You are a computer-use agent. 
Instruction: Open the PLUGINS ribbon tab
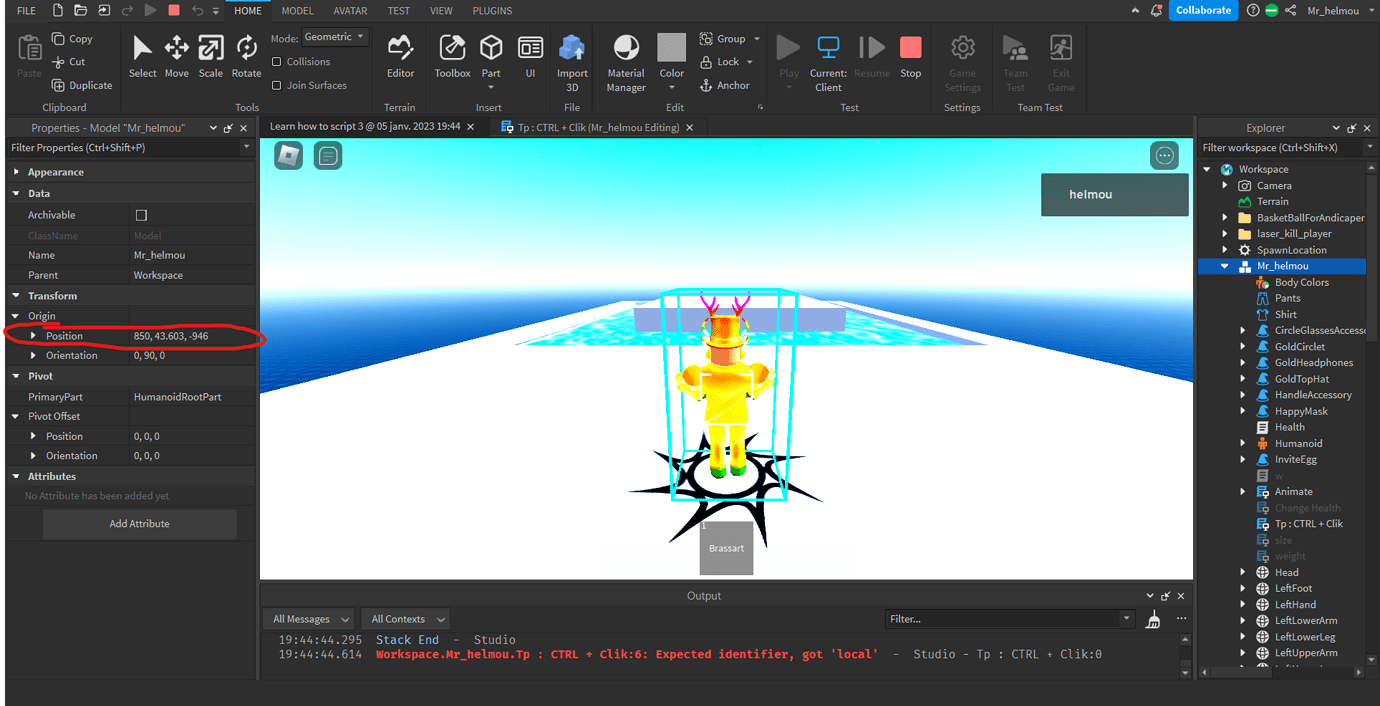pos(492,11)
